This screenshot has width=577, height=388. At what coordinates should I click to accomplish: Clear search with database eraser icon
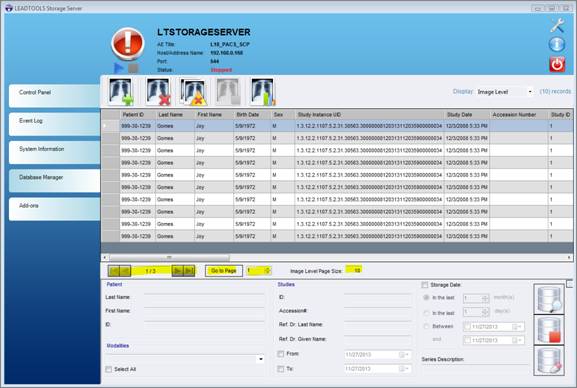pyautogui.click(x=549, y=360)
